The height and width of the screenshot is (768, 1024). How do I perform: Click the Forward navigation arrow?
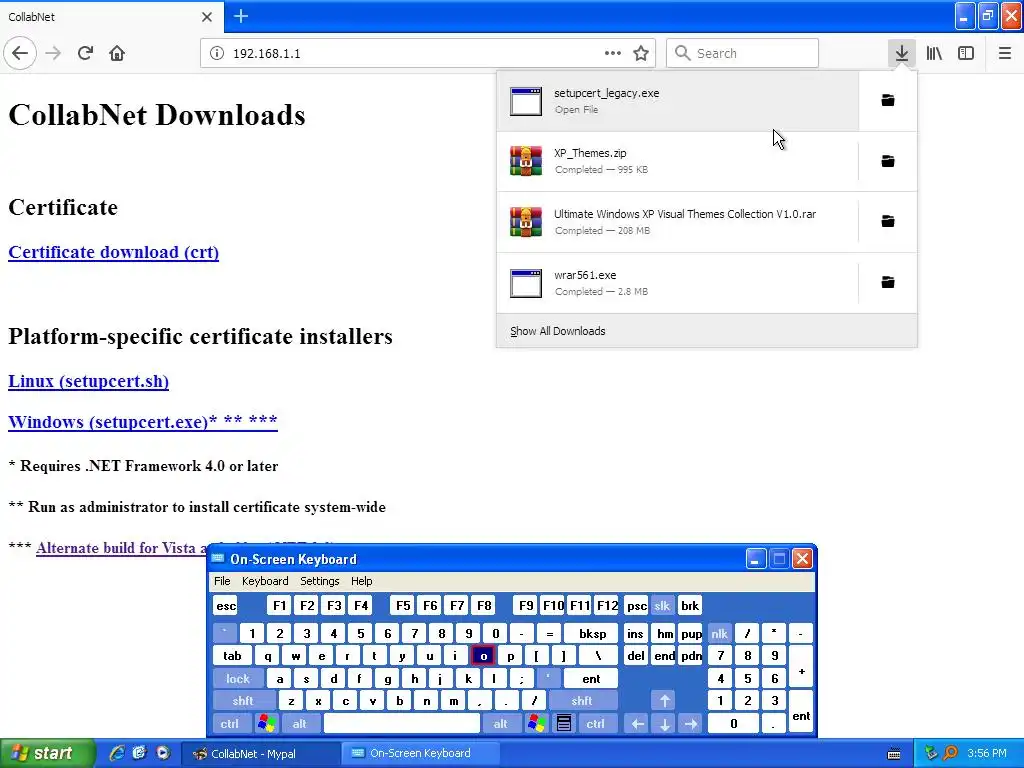(x=54, y=53)
